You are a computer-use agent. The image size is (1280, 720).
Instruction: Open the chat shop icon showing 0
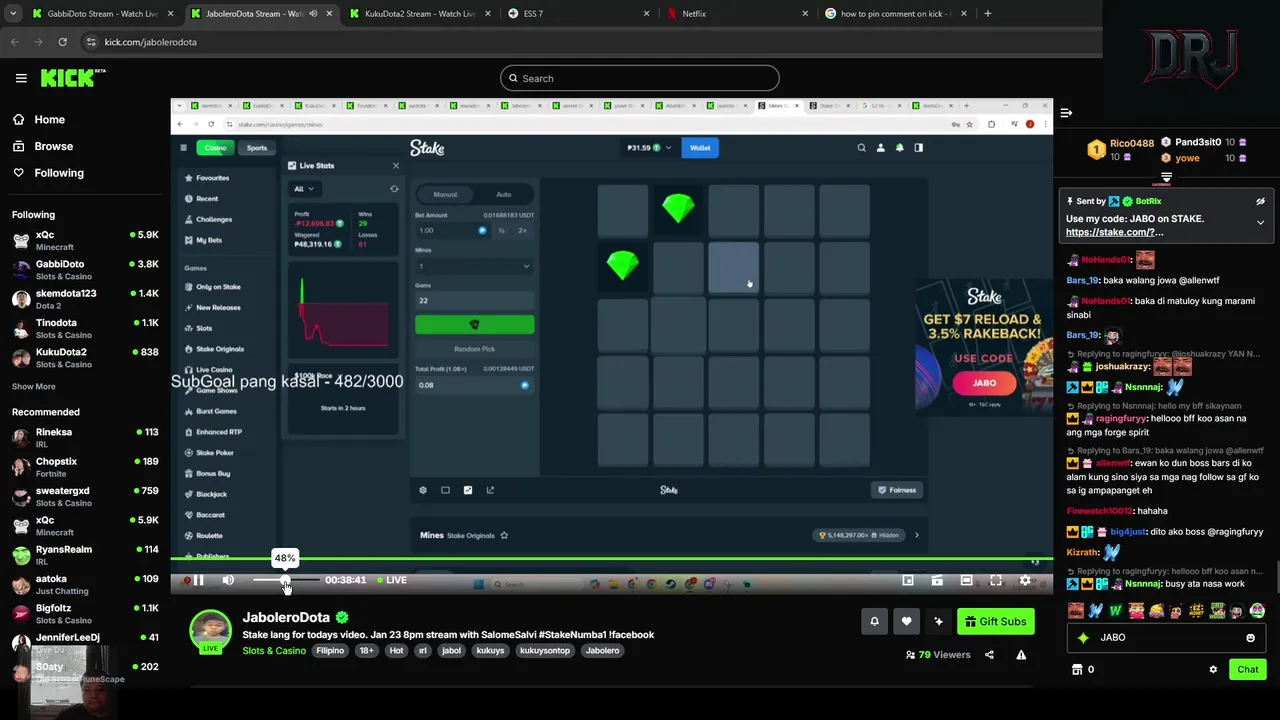(1083, 670)
